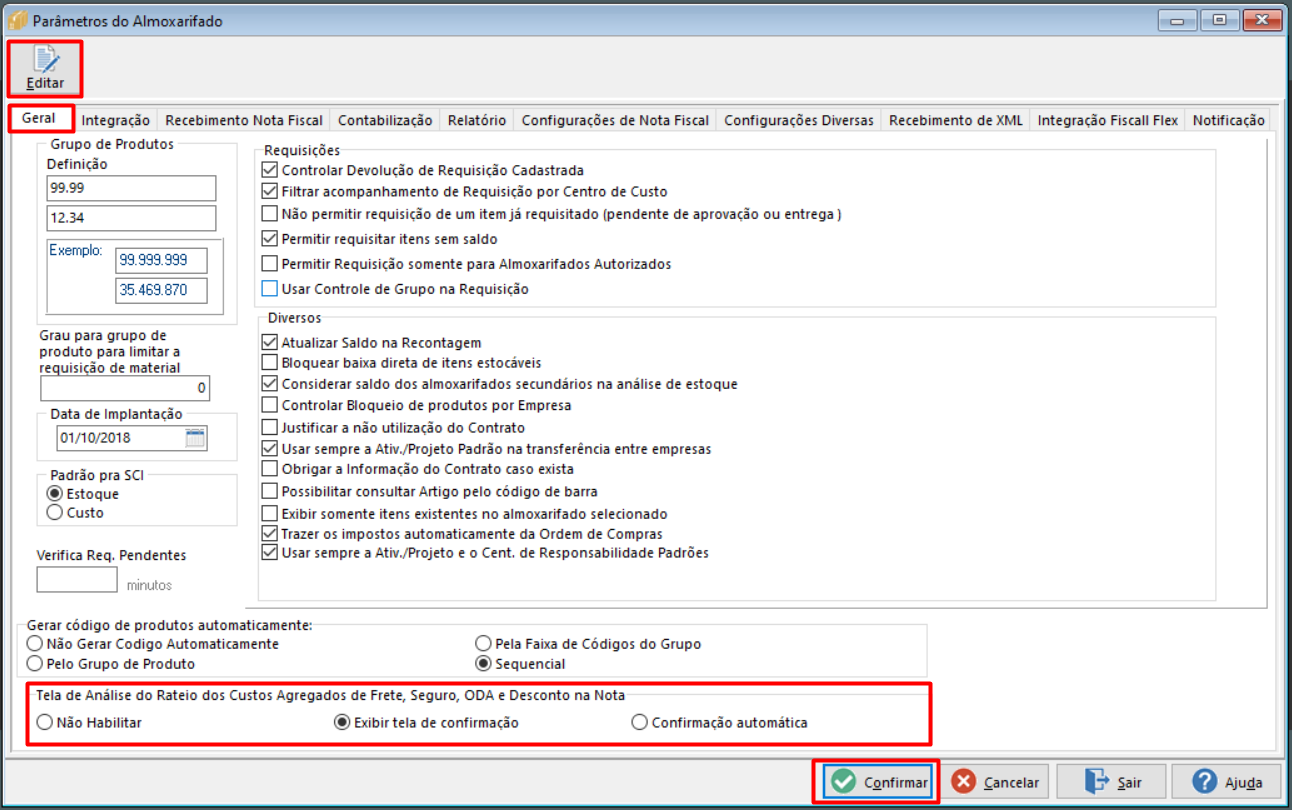Select Custo as Padrão pra SCI

(55, 513)
